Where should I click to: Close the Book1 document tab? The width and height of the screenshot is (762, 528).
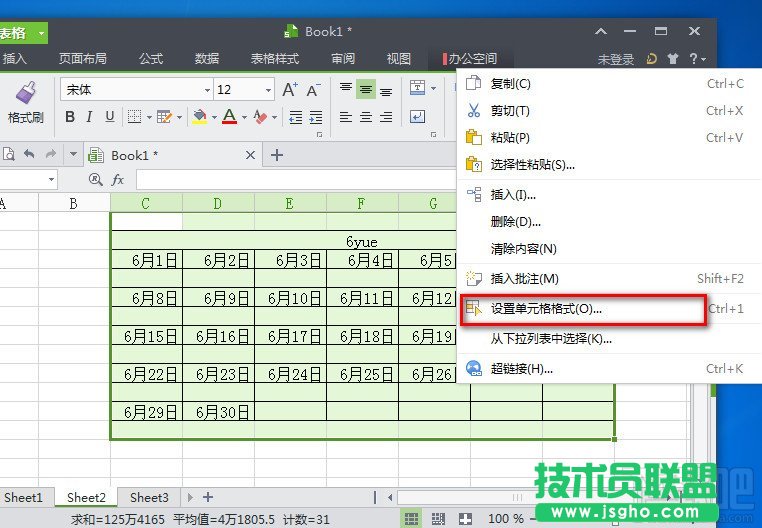(x=250, y=155)
